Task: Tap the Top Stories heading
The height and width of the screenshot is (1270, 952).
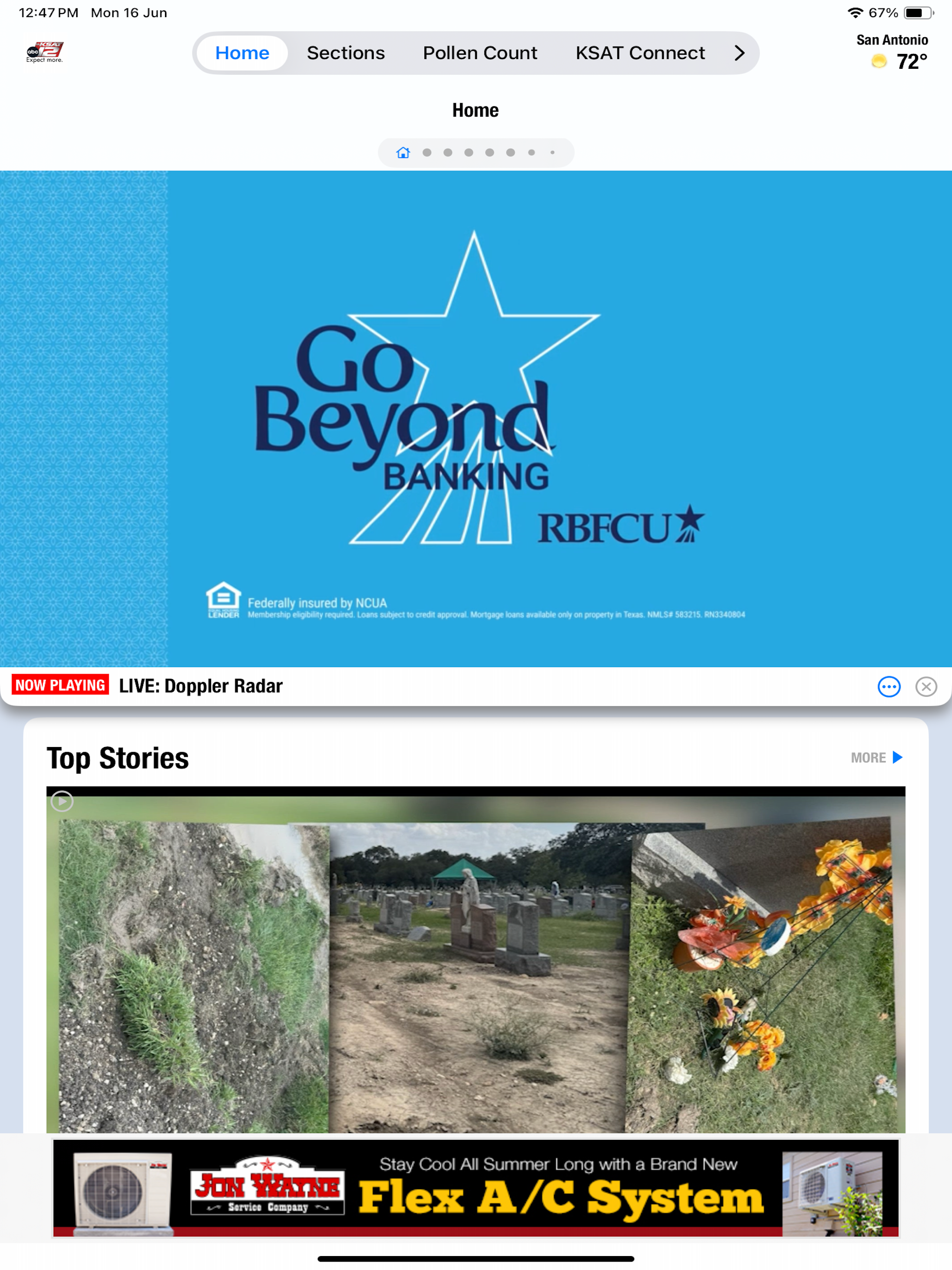Action: (x=118, y=758)
